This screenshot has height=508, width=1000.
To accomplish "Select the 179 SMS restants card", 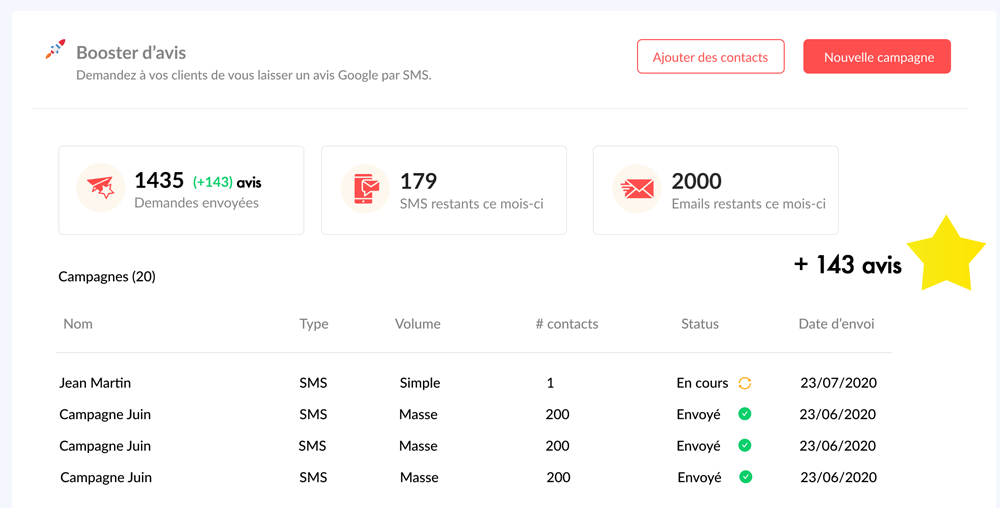I will [444, 190].
